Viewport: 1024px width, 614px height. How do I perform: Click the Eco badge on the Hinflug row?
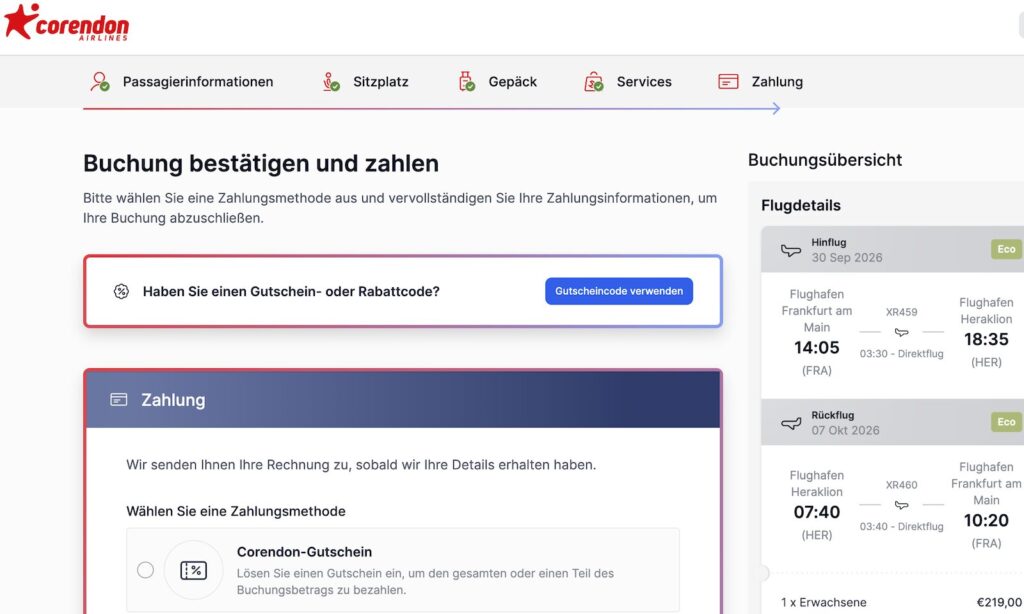1005,248
